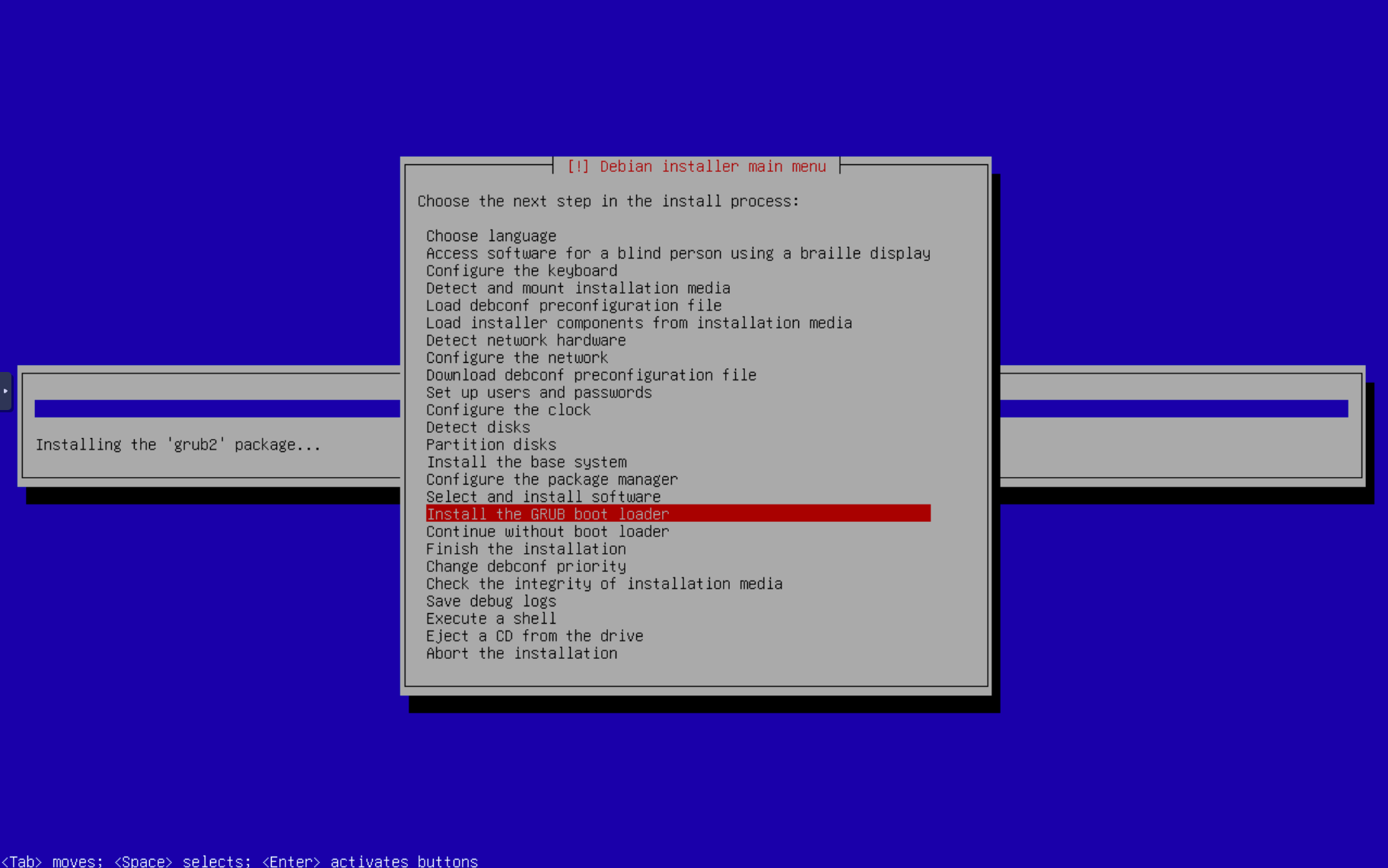Select 'Select and install software'
Viewport: 1388px width, 868px height.
543,498
